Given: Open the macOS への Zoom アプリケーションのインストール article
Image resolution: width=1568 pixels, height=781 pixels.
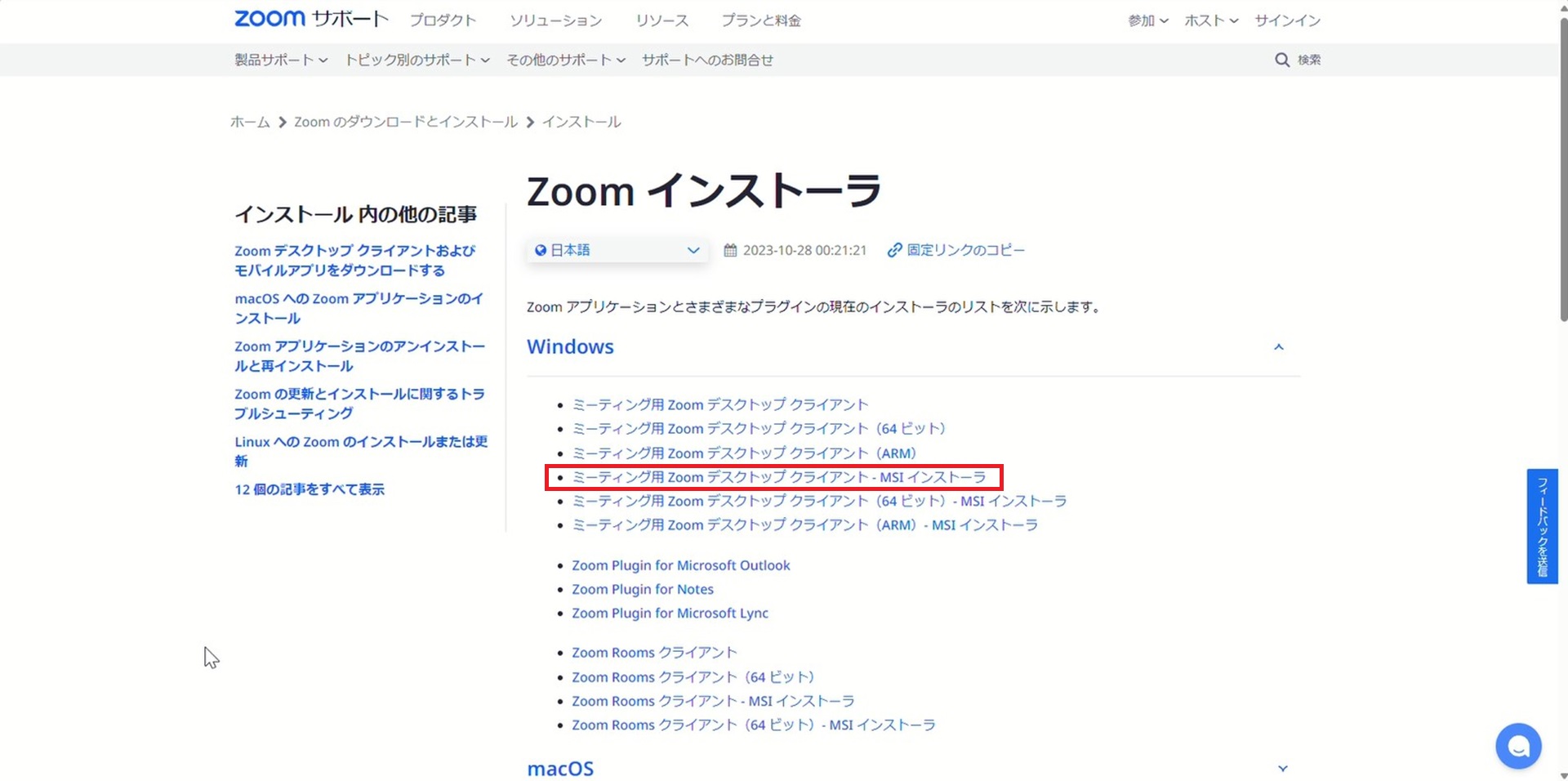Looking at the screenshot, I should pos(359,308).
